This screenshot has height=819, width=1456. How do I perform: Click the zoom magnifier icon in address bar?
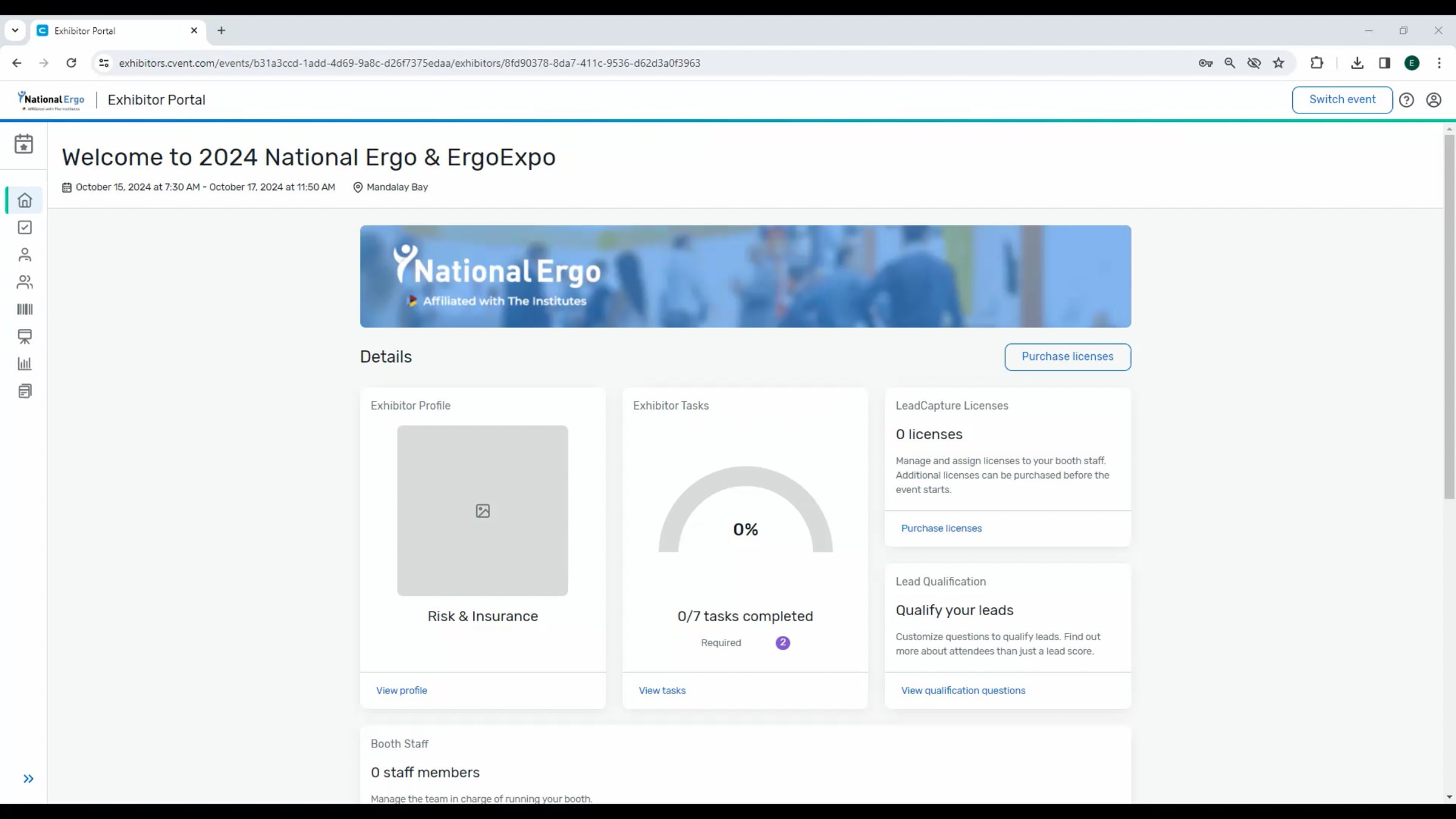click(1230, 63)
